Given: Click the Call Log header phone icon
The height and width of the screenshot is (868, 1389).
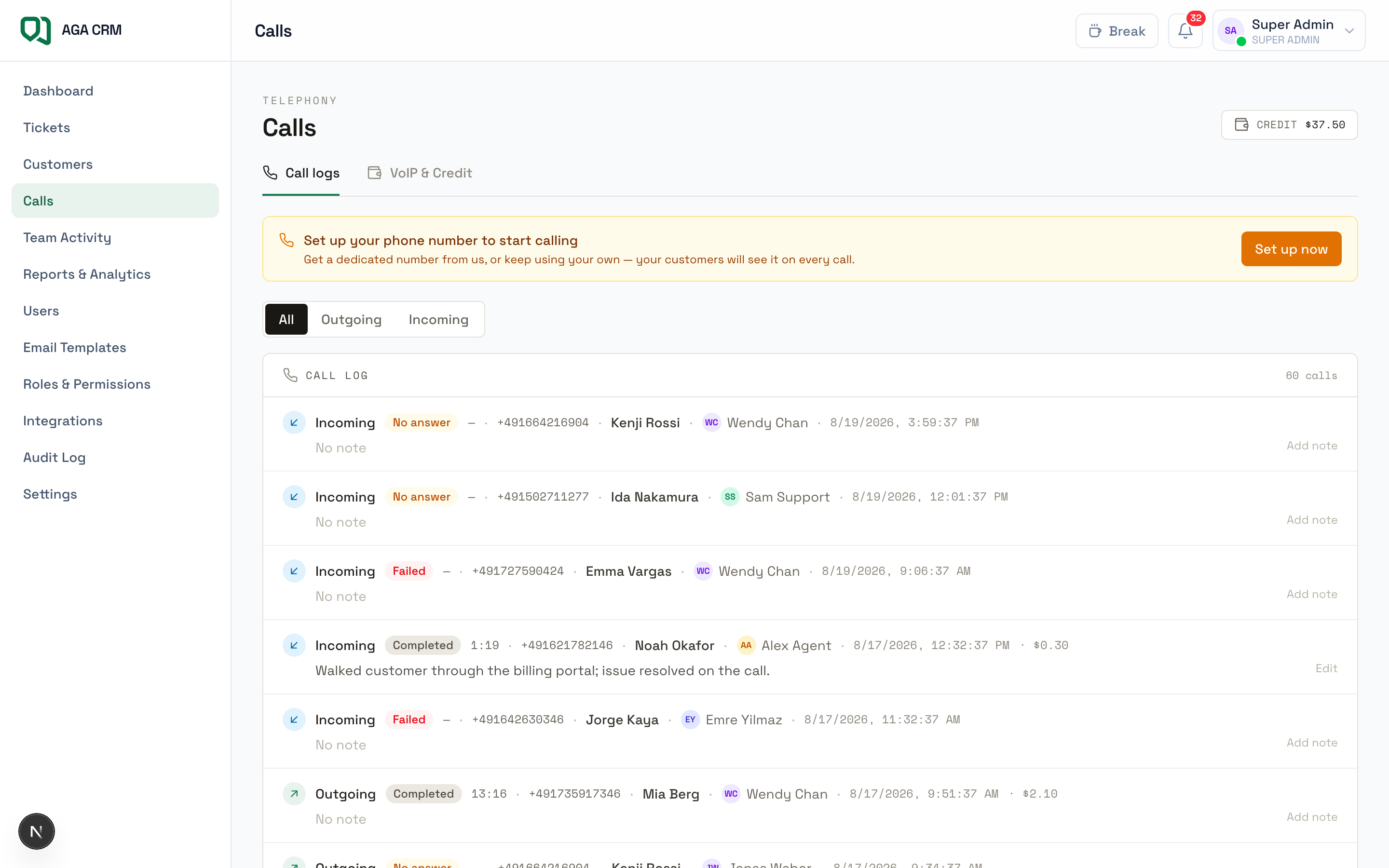Looking at the screenshot, I should click(x=290, y=376).
